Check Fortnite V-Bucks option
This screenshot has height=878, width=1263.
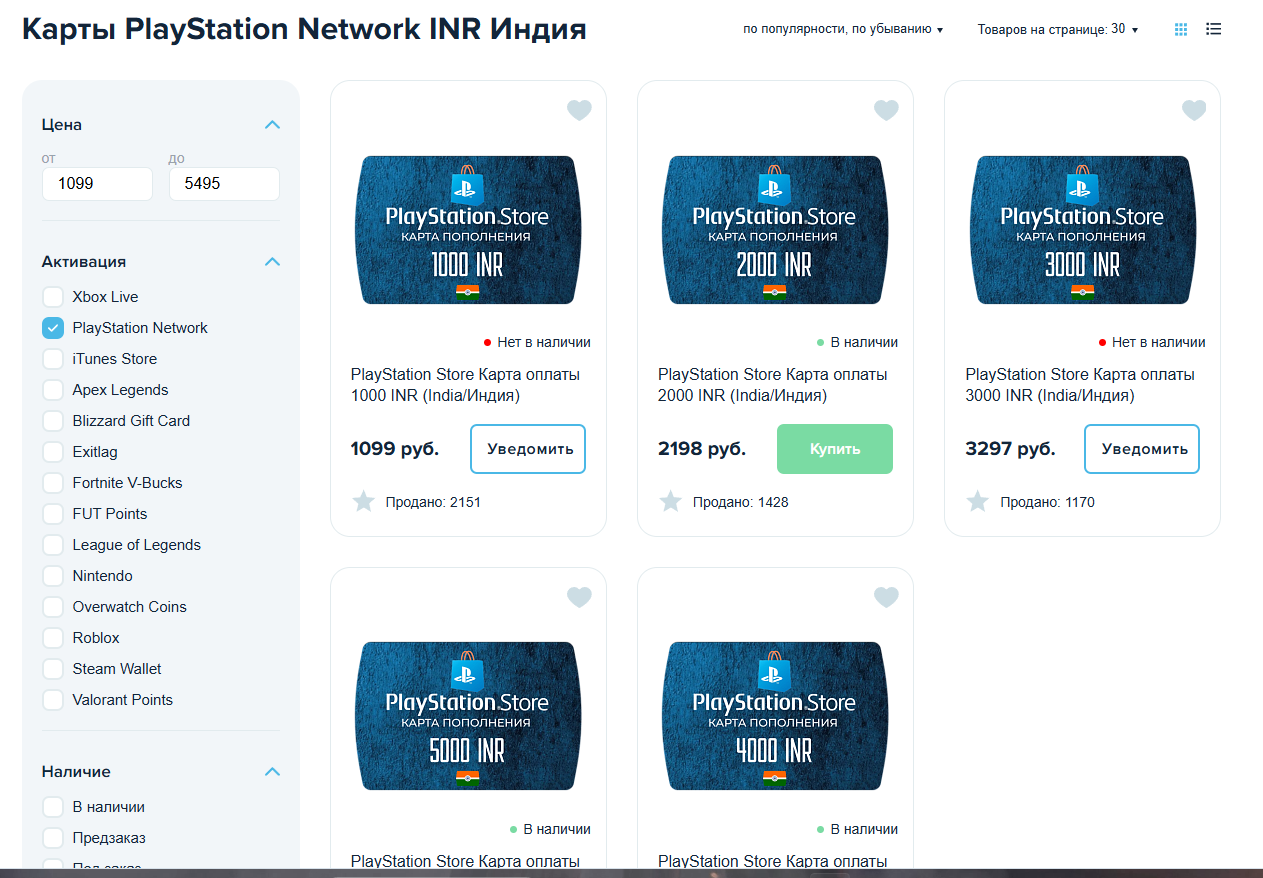[x=53, y=483]
